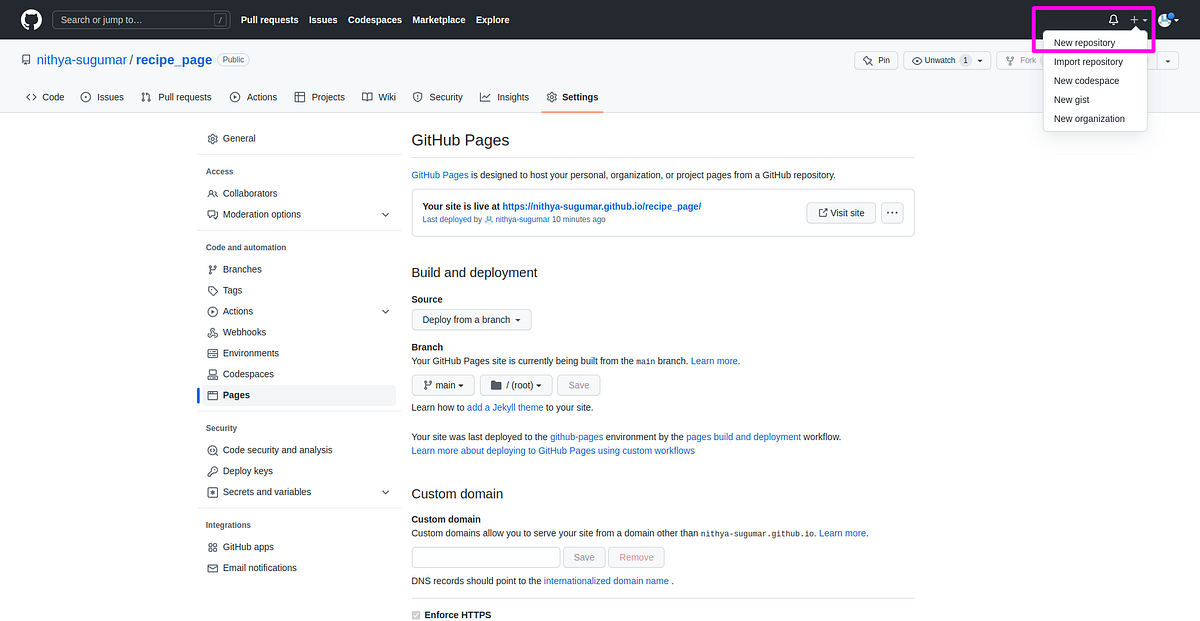Pin the recipe_page repository

[875, 59]
